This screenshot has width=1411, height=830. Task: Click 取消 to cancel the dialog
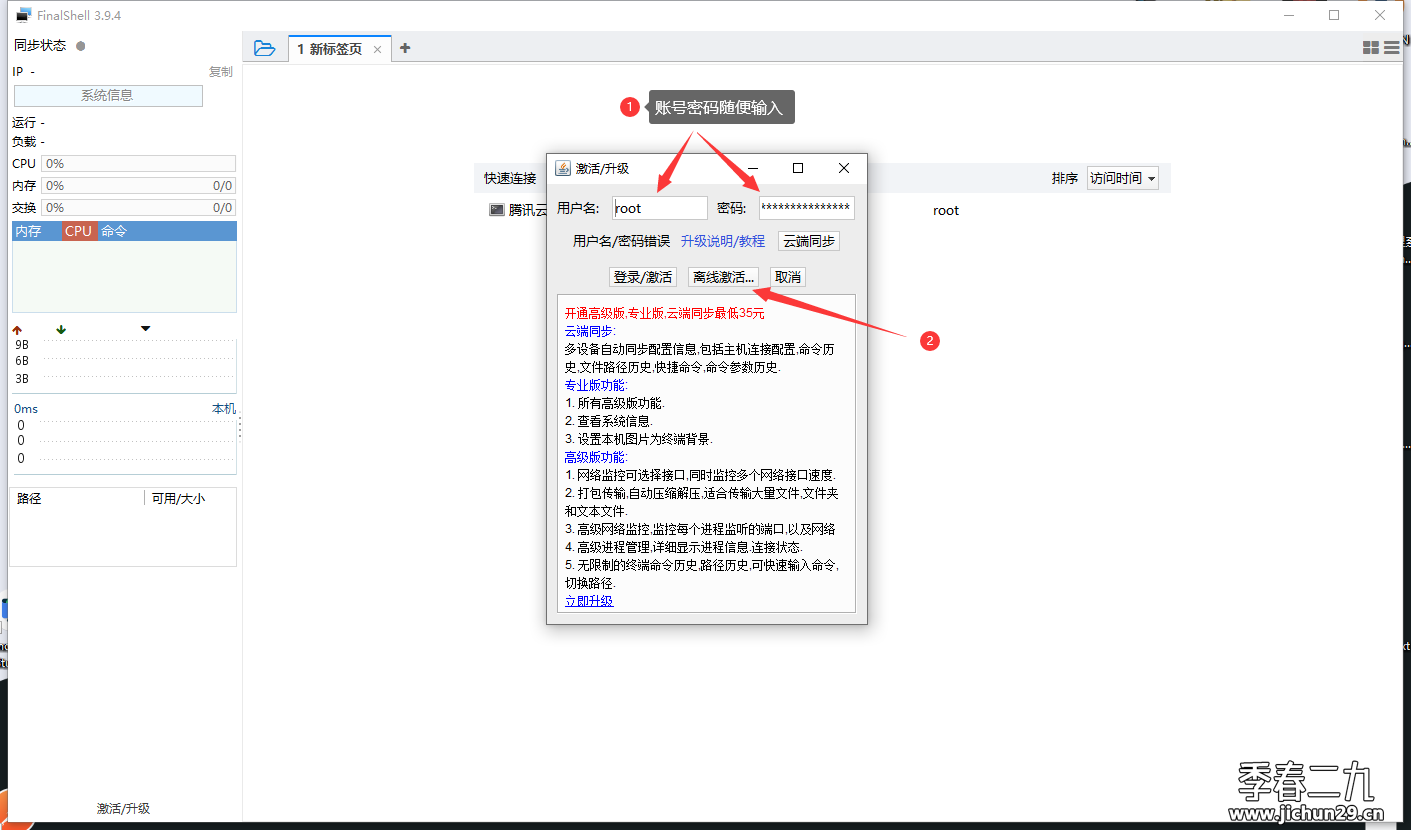pos(788,277)
